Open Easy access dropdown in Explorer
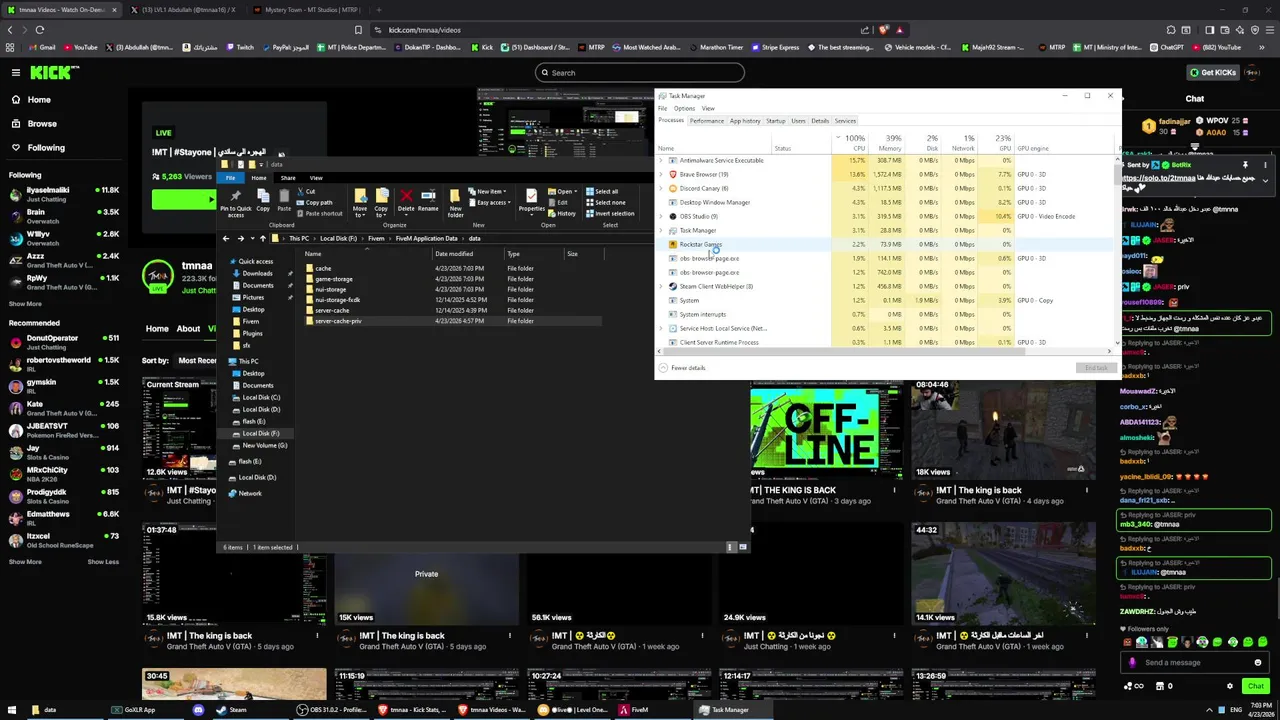 click(x=490, y=202)
